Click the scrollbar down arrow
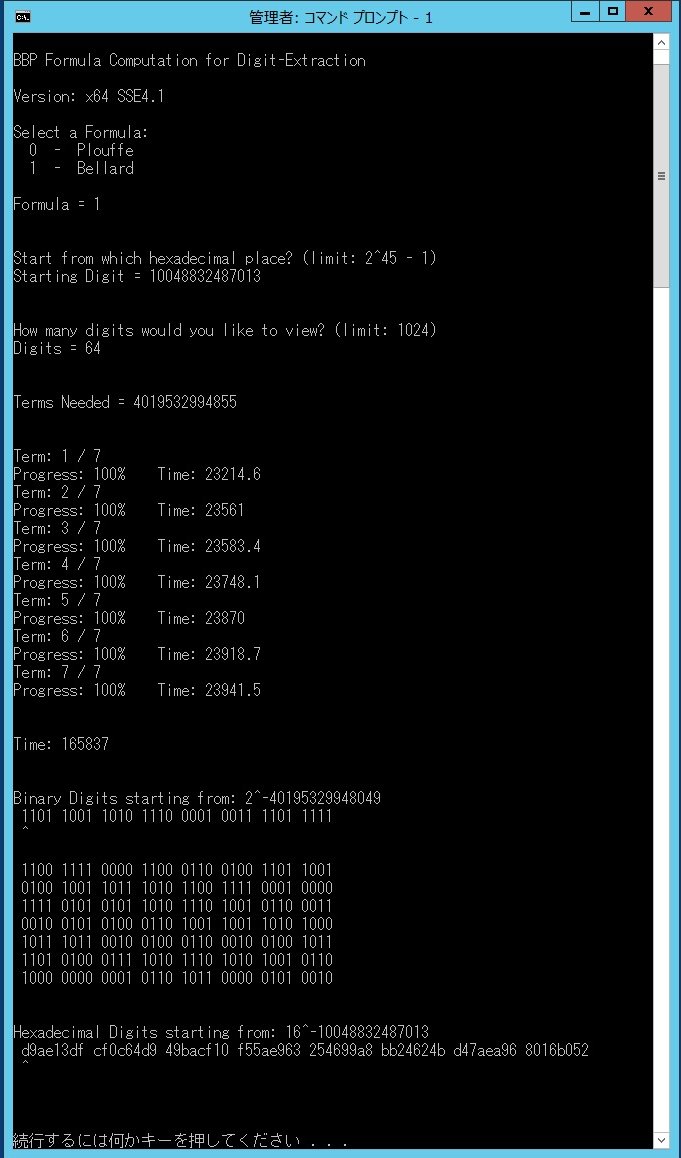Screen dimensions: 681x1158 661,1140
